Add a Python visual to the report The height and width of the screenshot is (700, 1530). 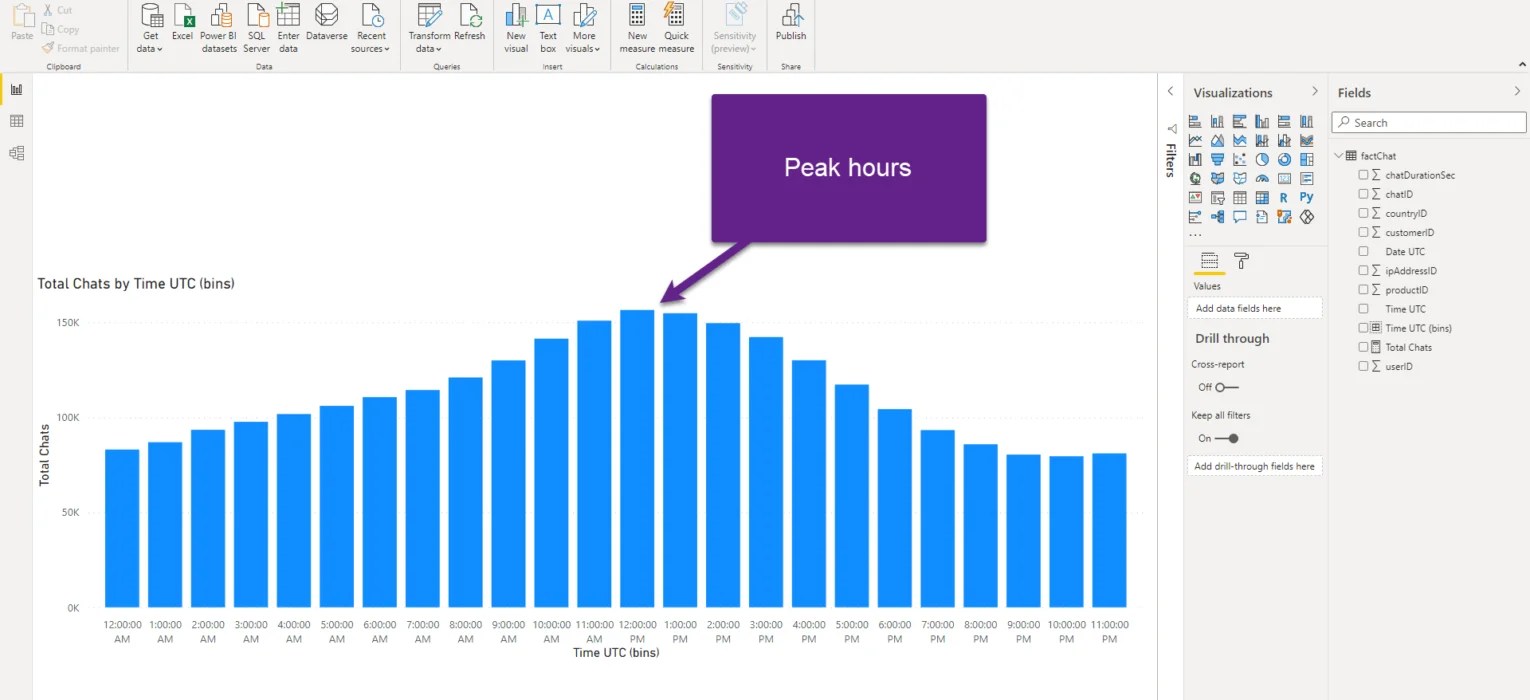[x=1307, y=197]
